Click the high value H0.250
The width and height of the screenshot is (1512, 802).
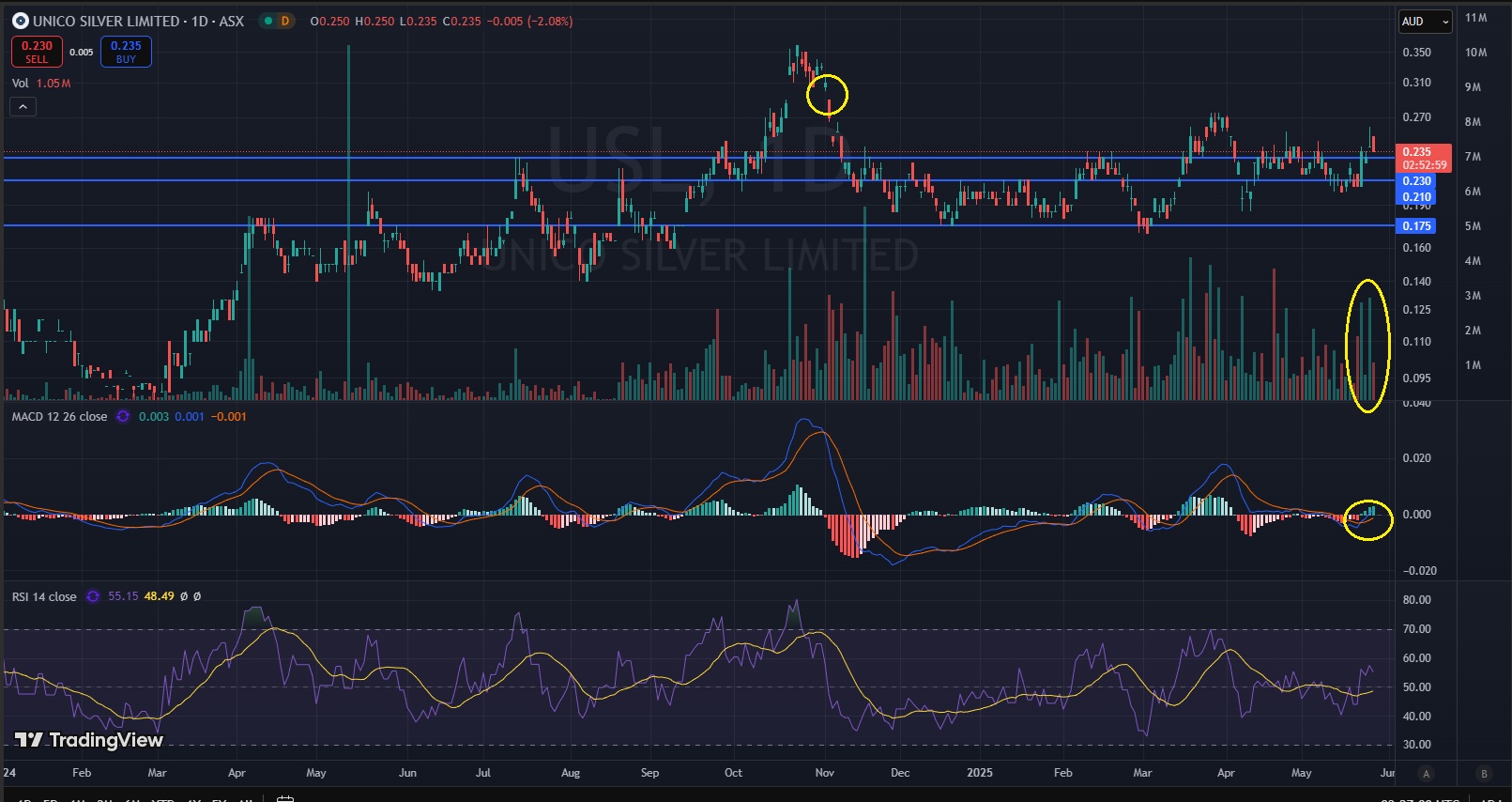[374, 22]
